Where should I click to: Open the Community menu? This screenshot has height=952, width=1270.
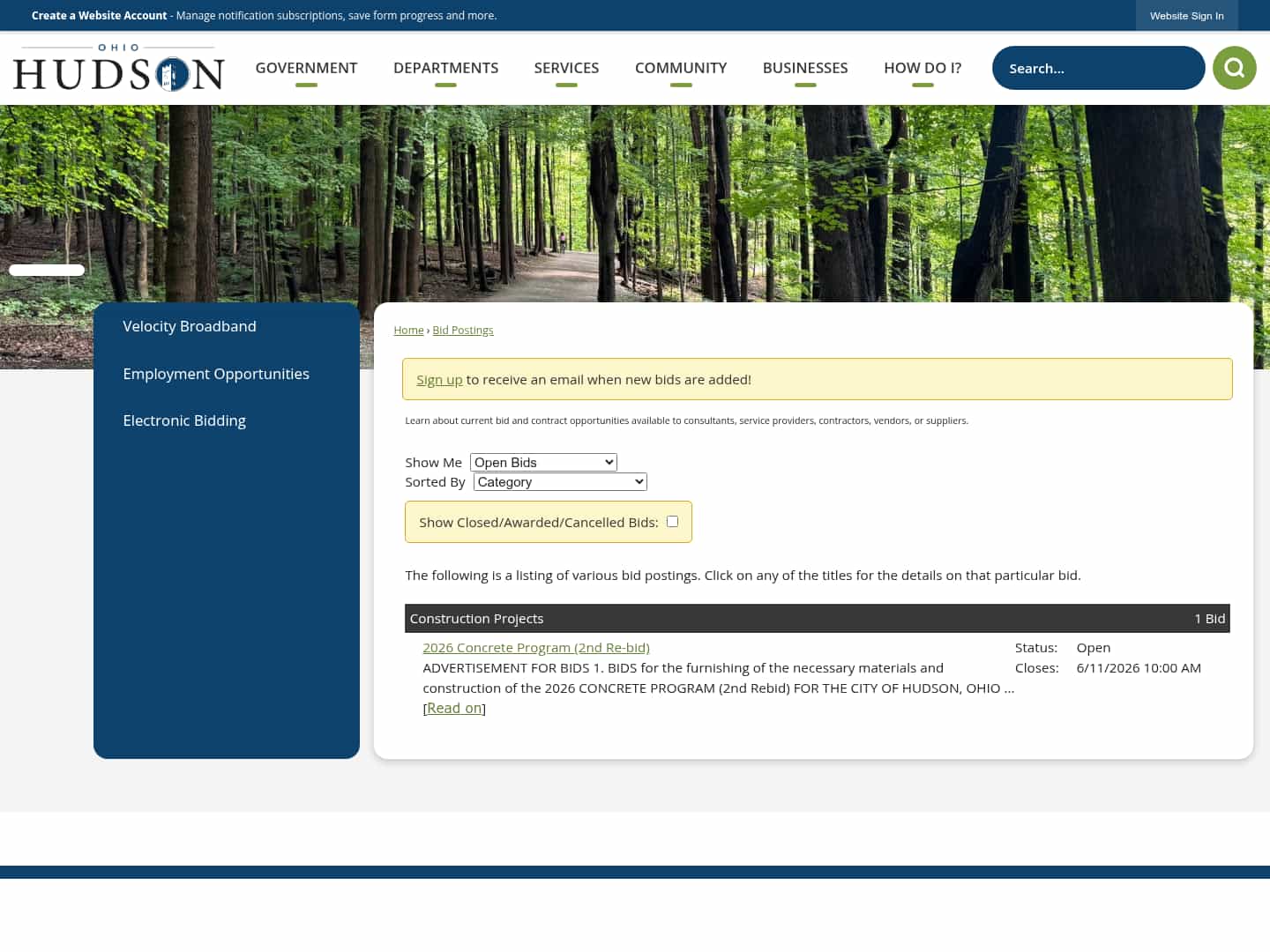(681, 68)
